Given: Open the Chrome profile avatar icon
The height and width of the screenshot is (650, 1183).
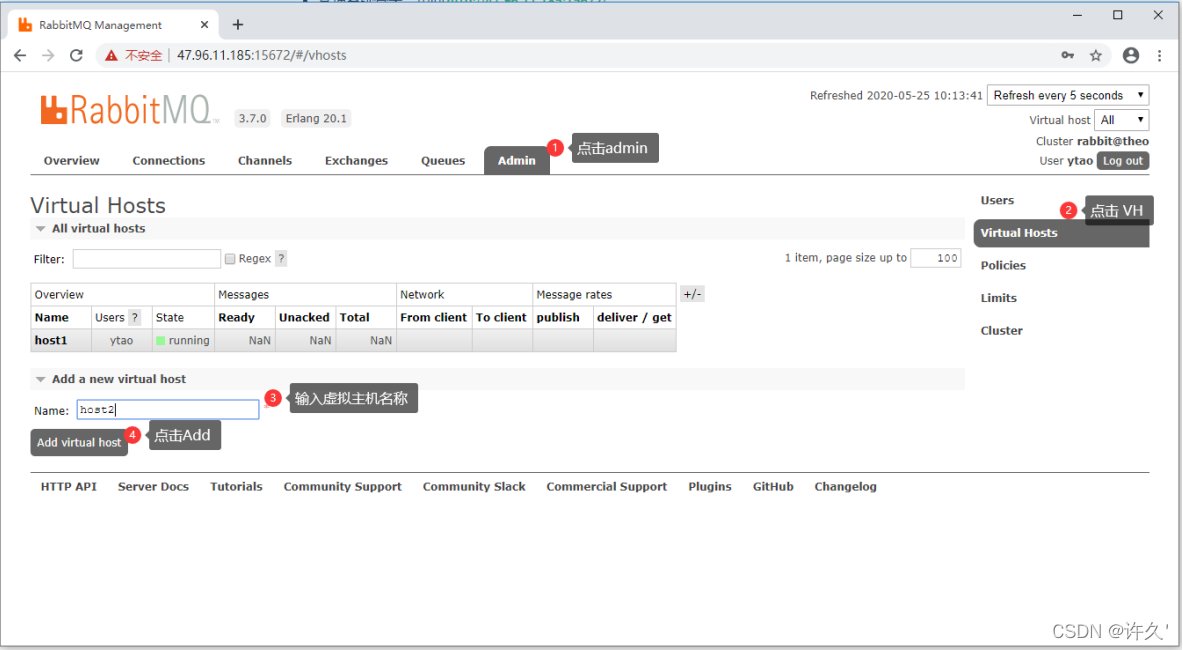Looking at the screenshot, I should [x=1131, y=55].
